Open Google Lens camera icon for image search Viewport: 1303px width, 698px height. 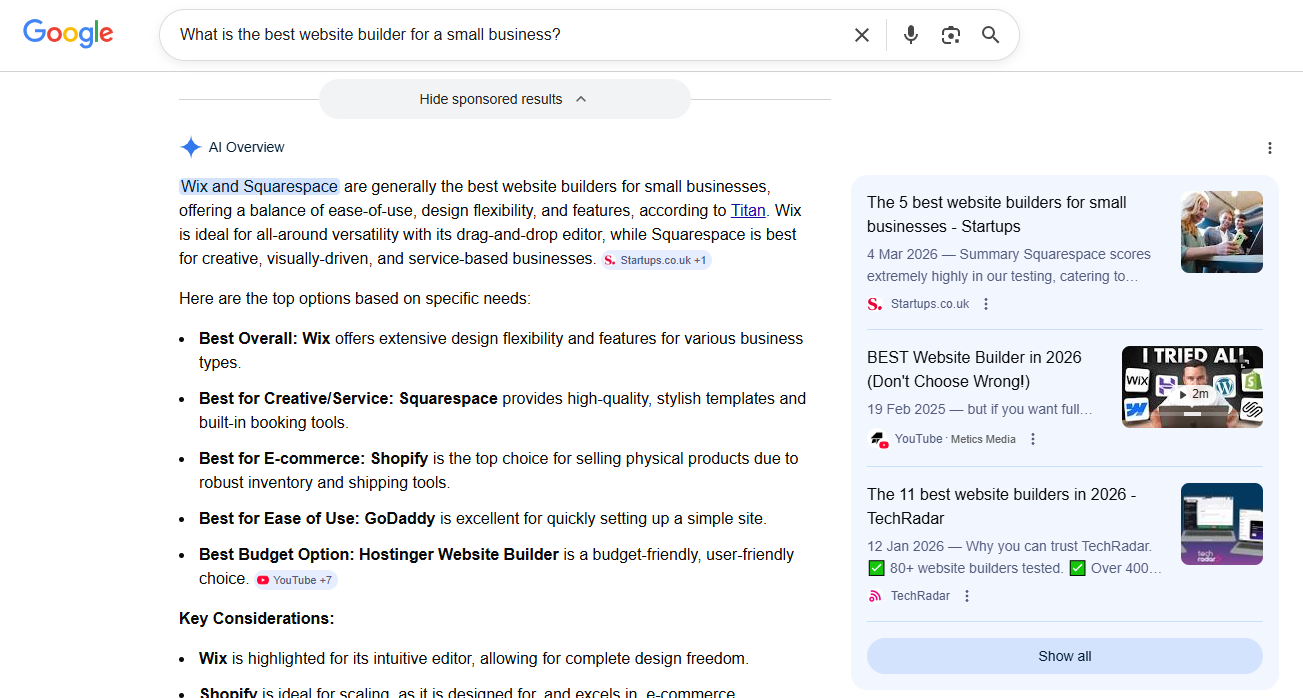950,34
